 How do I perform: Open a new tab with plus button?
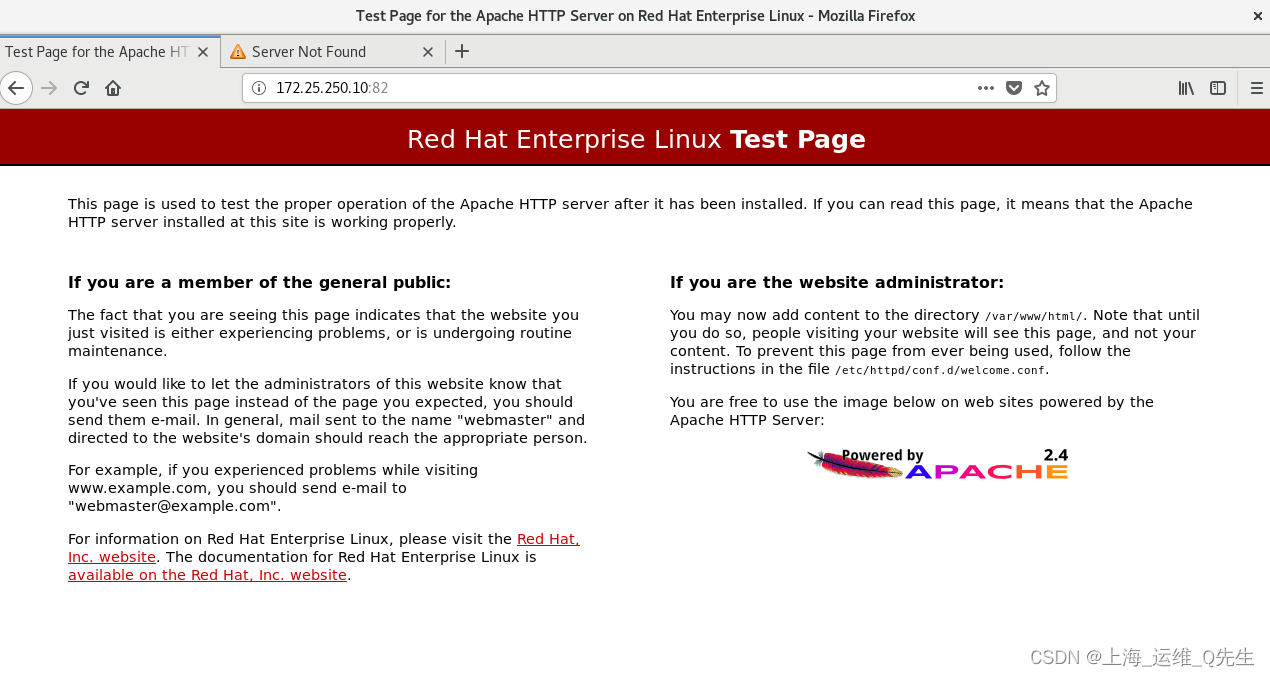[462, 51]
